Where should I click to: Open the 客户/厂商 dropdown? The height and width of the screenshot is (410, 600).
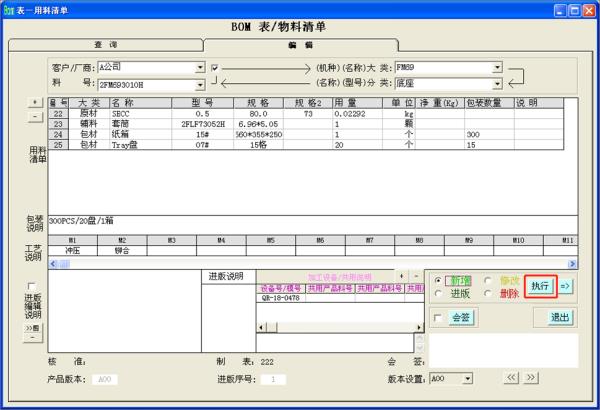tap(200, 67)
